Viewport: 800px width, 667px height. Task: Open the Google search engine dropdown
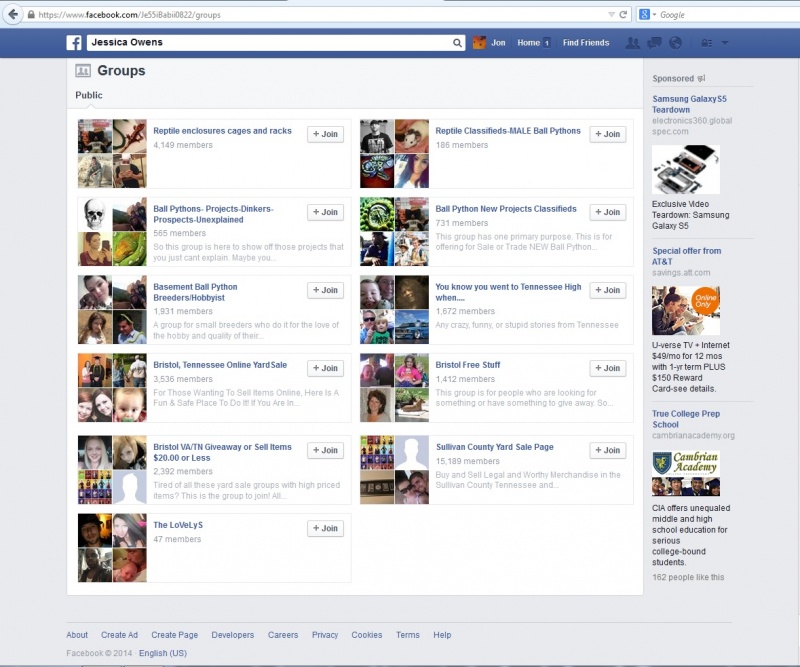647,15
